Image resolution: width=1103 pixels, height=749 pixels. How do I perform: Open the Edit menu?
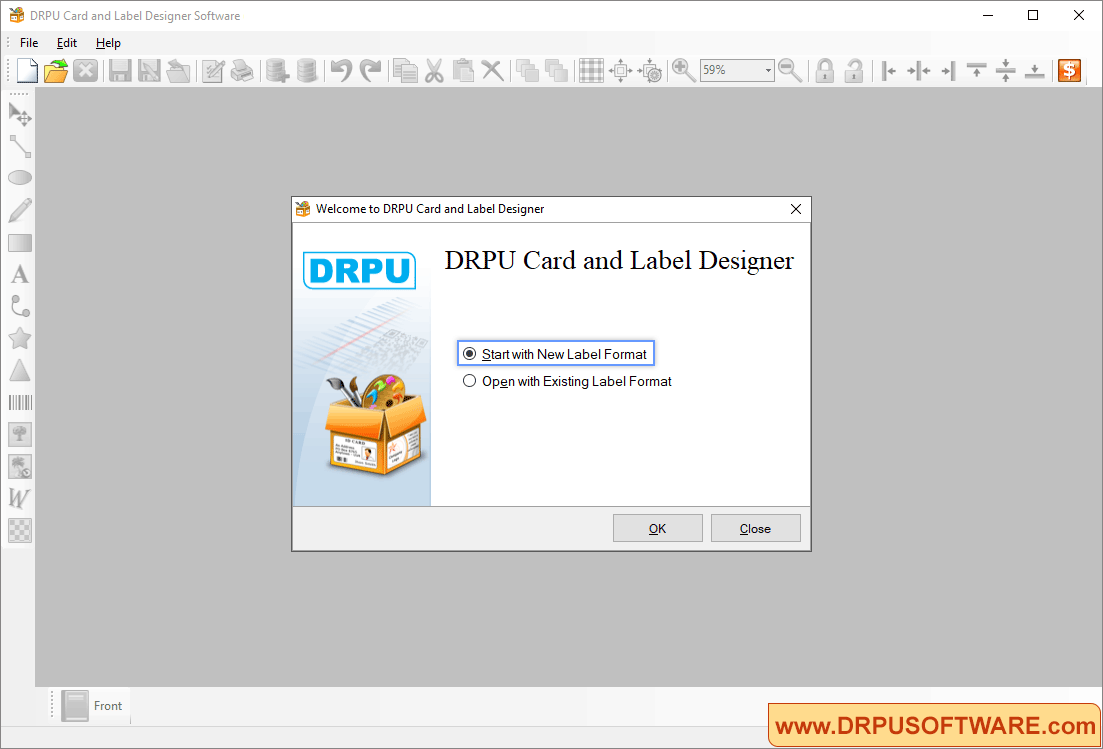pyautogui.click(x=67, y=43)
